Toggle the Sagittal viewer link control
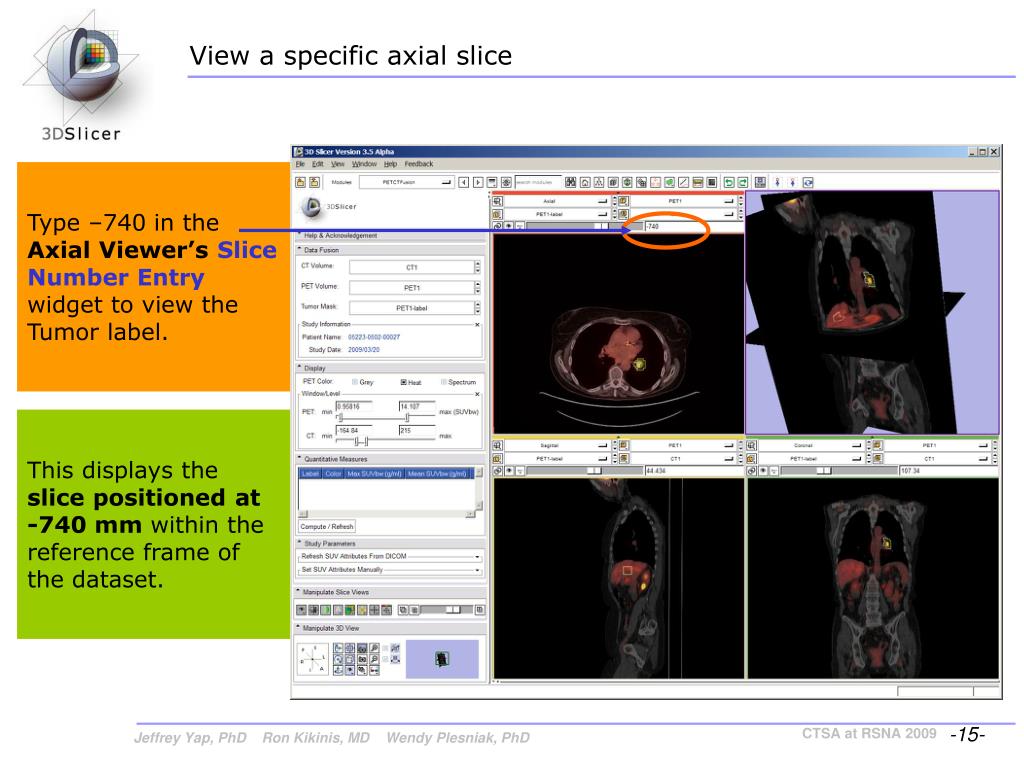The image size is (1024, 768). (x=498, y=470)
